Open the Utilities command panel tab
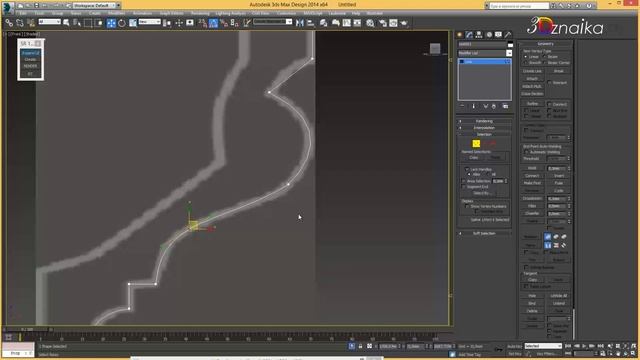The width and height of the screenshot is (640, 360). click(508, 35)
